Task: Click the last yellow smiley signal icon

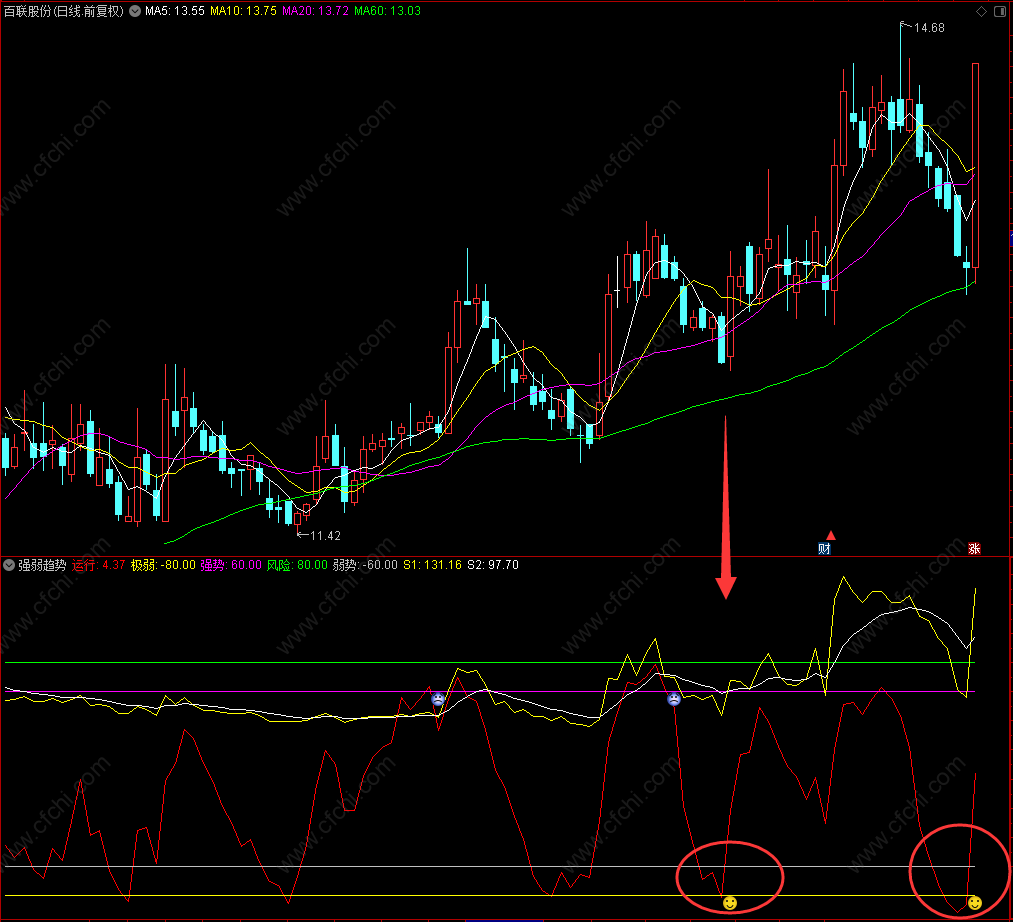Action: pos(974,903)
